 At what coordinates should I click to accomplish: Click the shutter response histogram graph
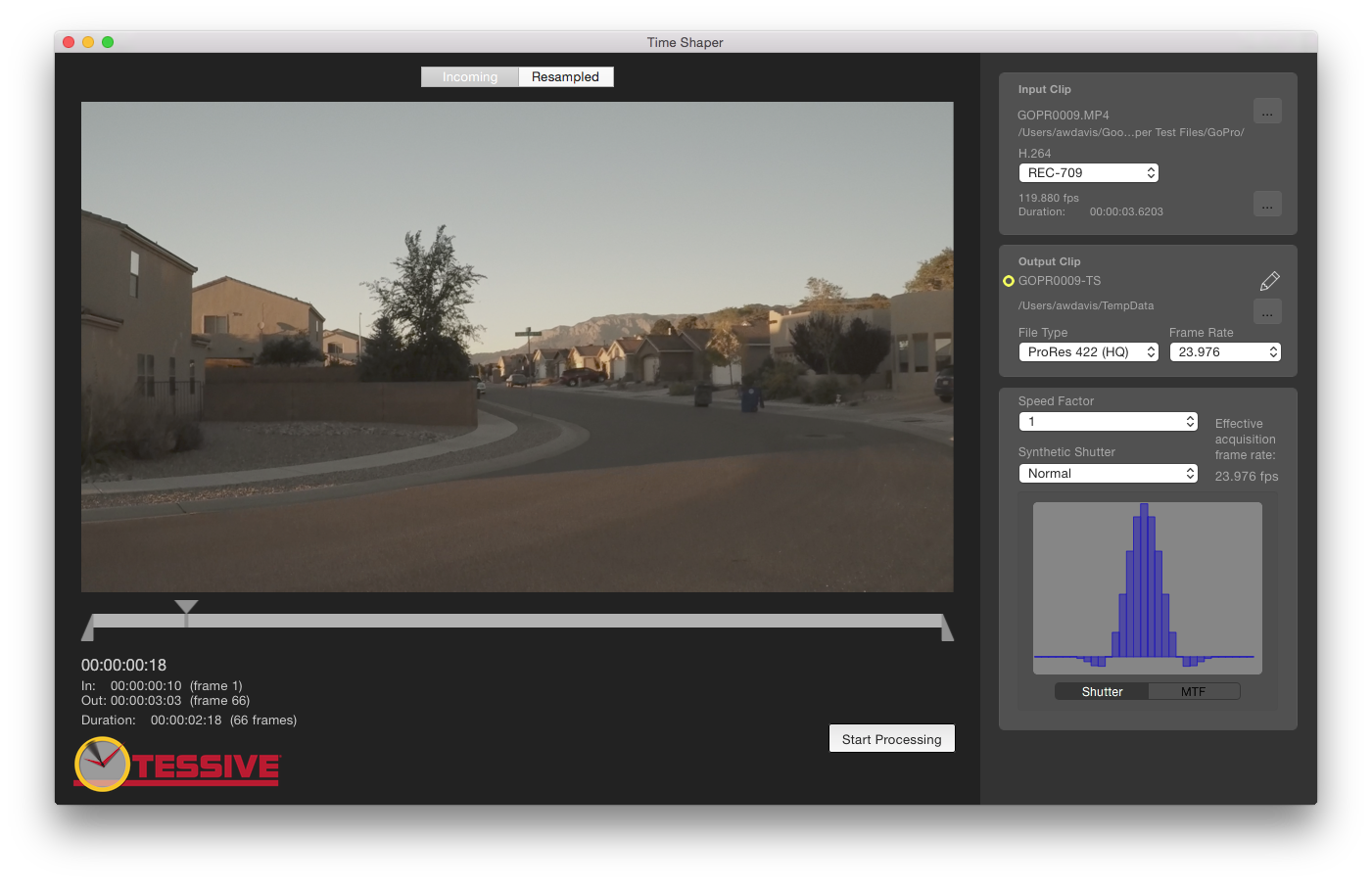(1148, 588)
